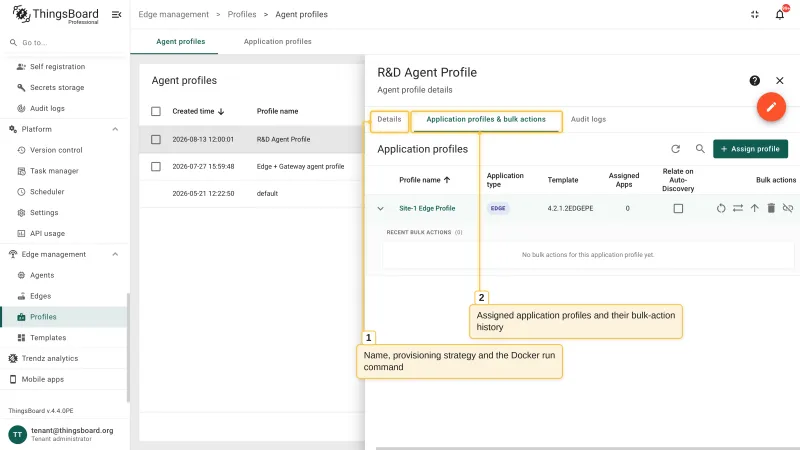Image resolution: width=800 pixels, height=450 pixels.
Task: Collapse the Platform section
Action: tap(115, 129)
